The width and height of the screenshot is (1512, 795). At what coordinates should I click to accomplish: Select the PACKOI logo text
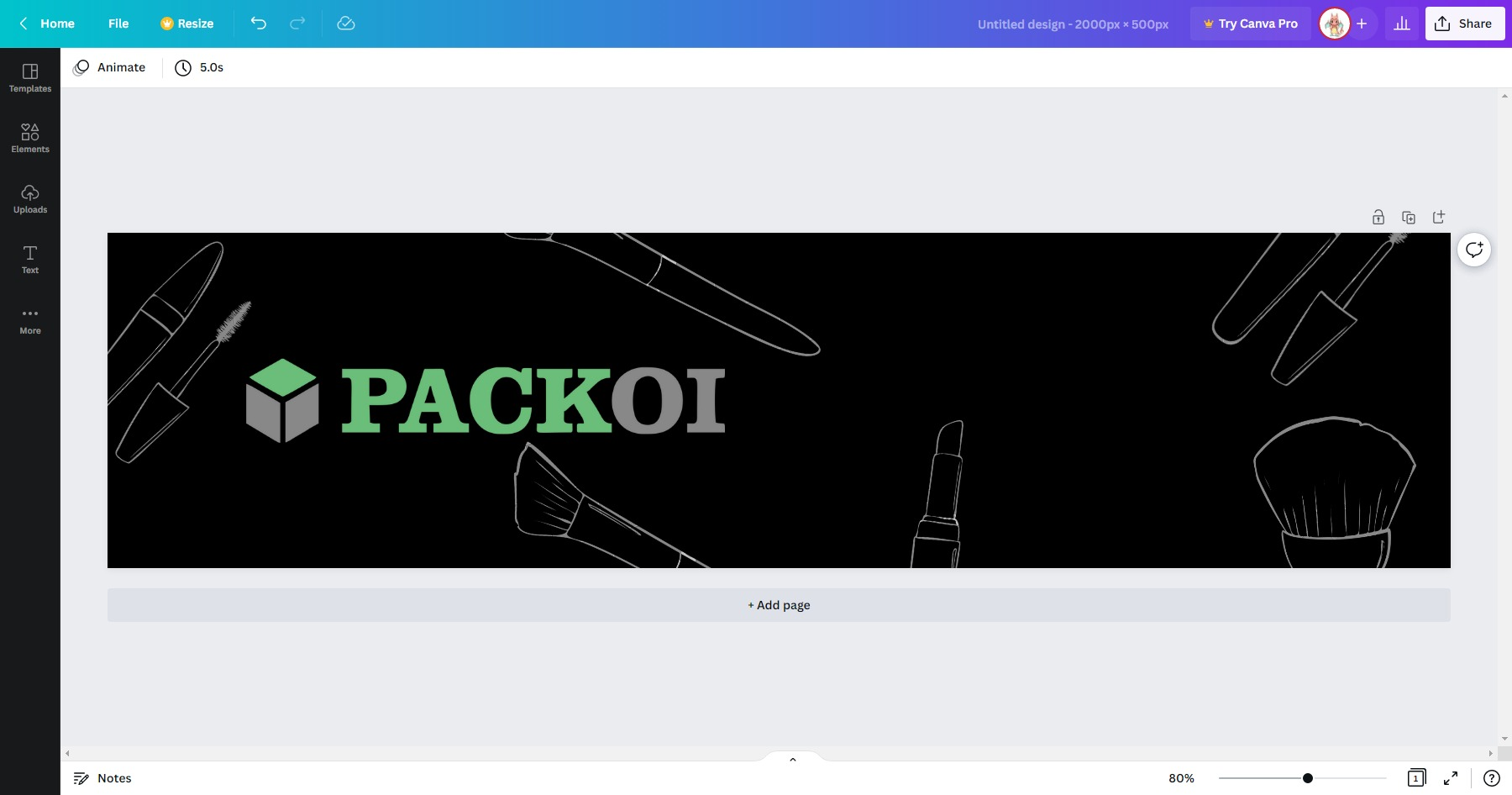(x=533, y=400)
